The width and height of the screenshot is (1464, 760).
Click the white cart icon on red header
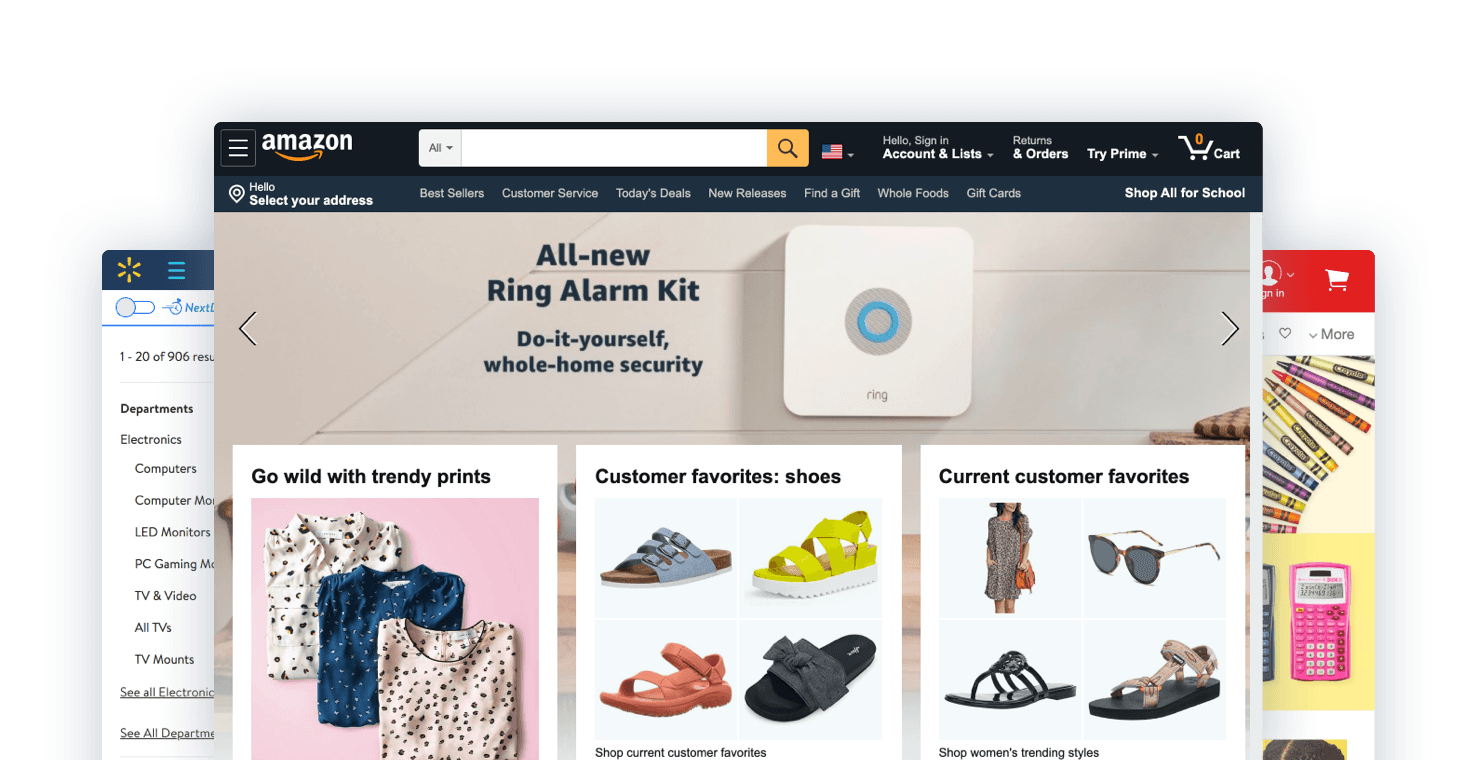coord(1337,279)
